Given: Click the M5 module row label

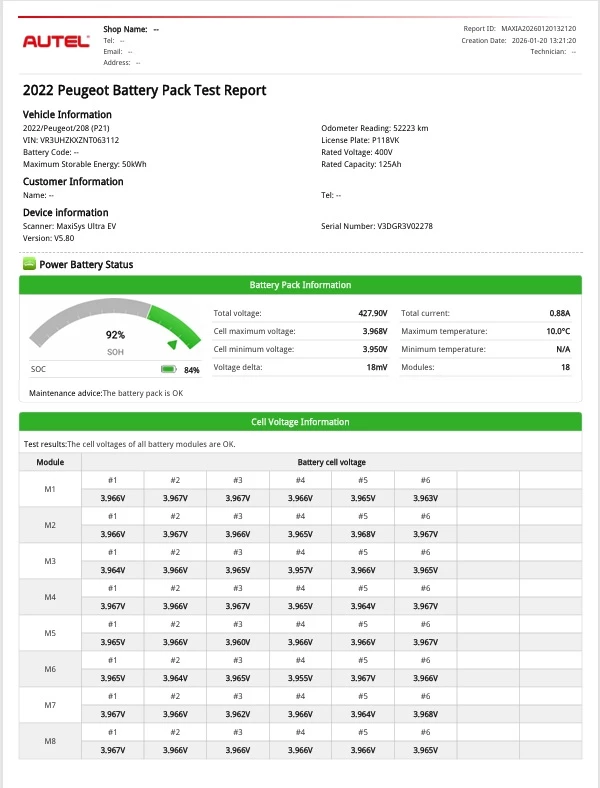Looking at the screenshot, I should tap(50, 632).
